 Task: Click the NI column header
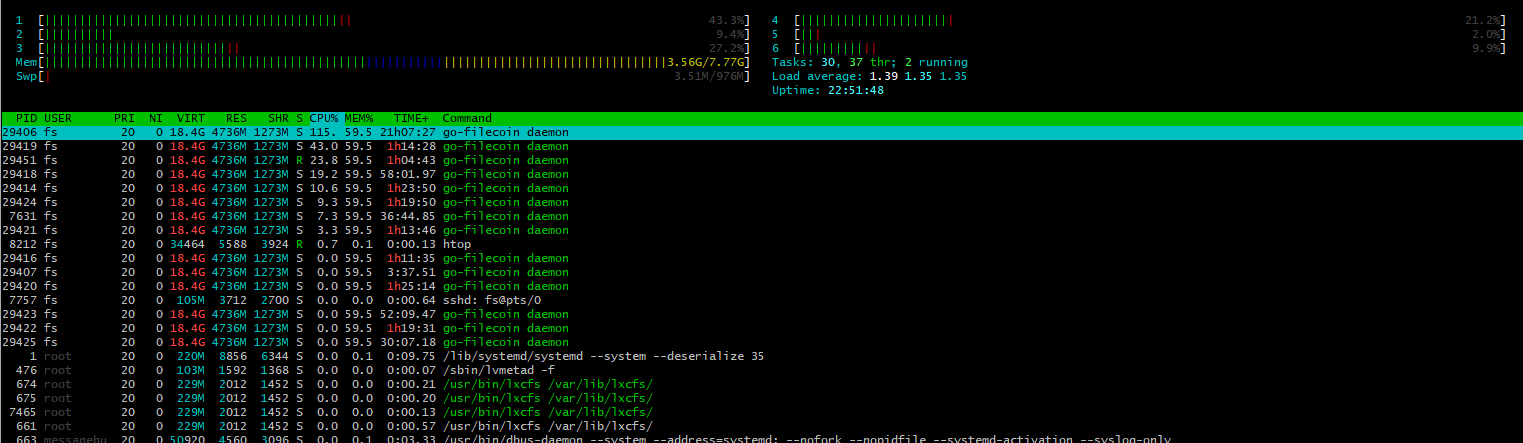pos(156,118)
